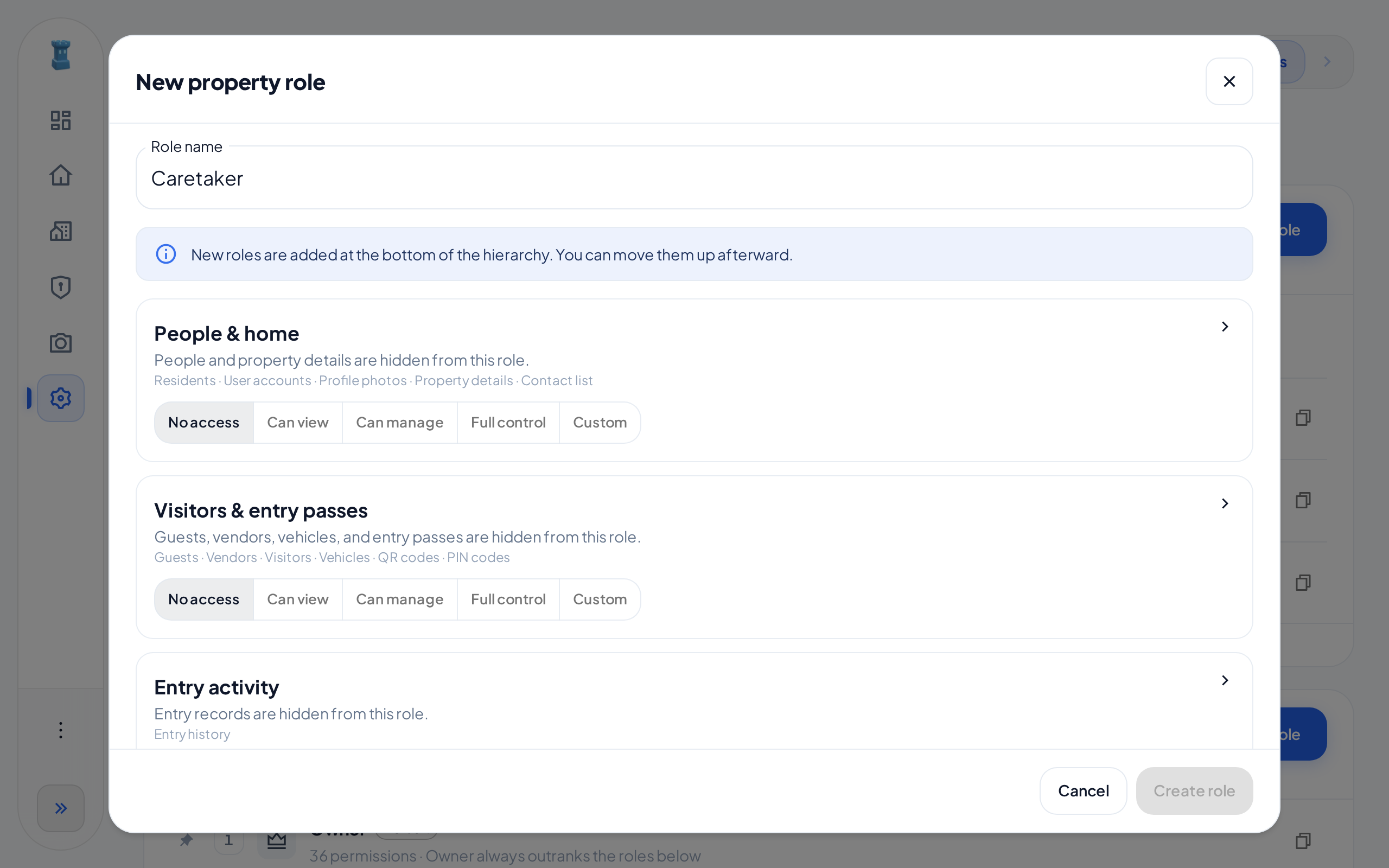Viewport: 1389px width, 868px height.
Task: Click the Role name input field
Action: 694,178
